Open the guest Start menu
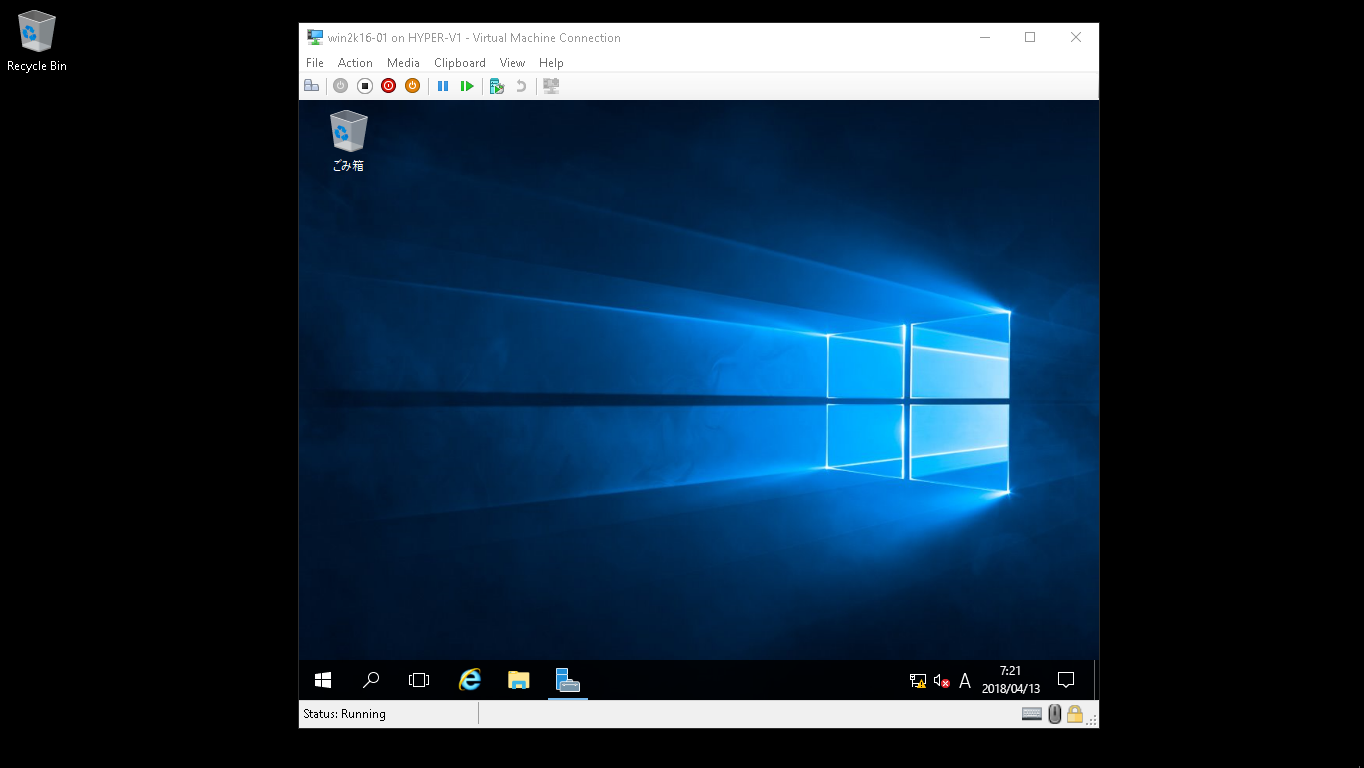The width and height of the screenshot is (1364, 768). pyautogui.click(x=323, y=680)
